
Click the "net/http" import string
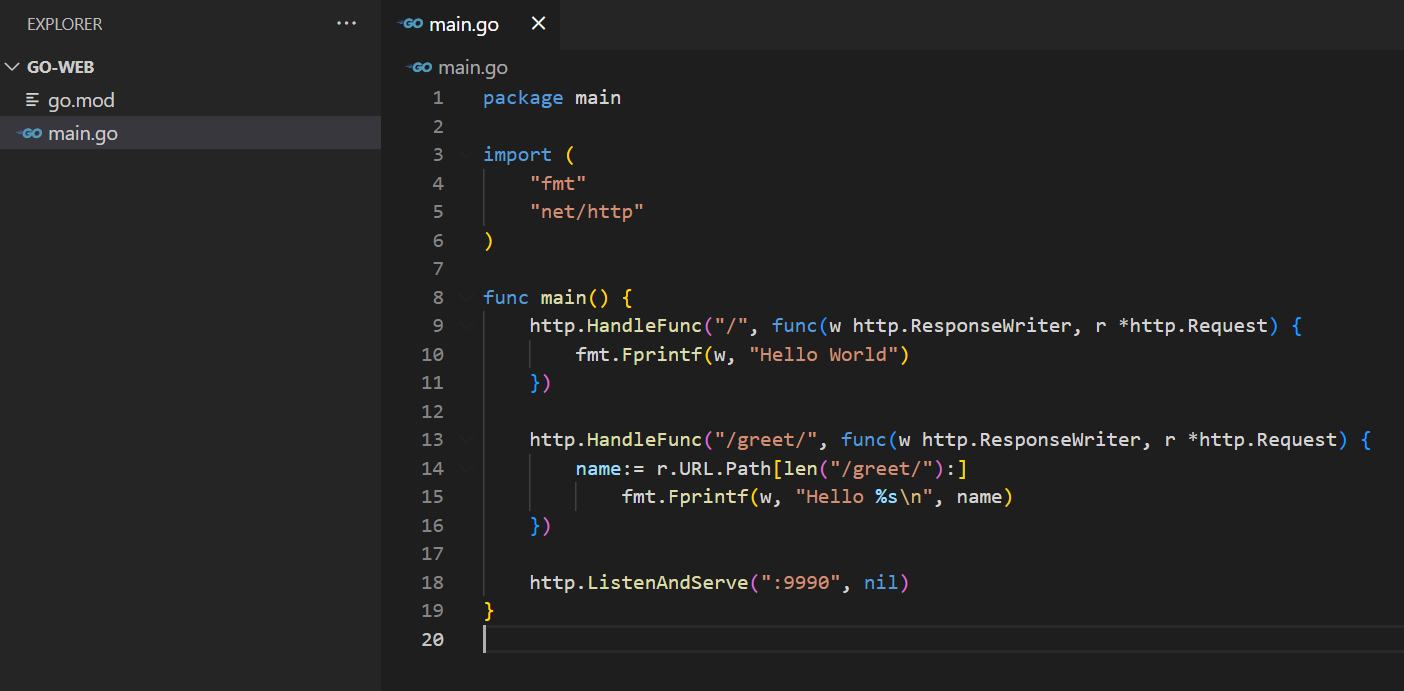[587, 212]
